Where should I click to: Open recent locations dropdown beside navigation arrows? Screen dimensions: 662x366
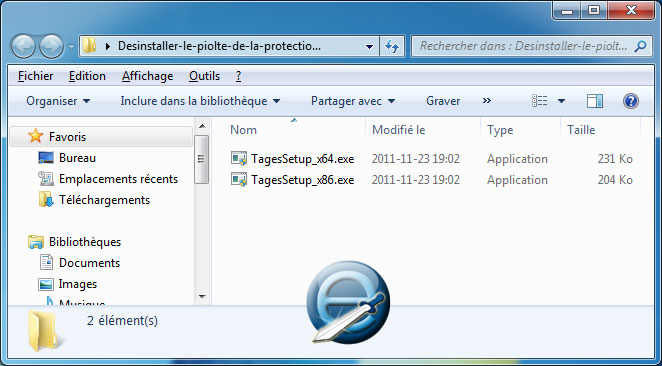(71, 46)
